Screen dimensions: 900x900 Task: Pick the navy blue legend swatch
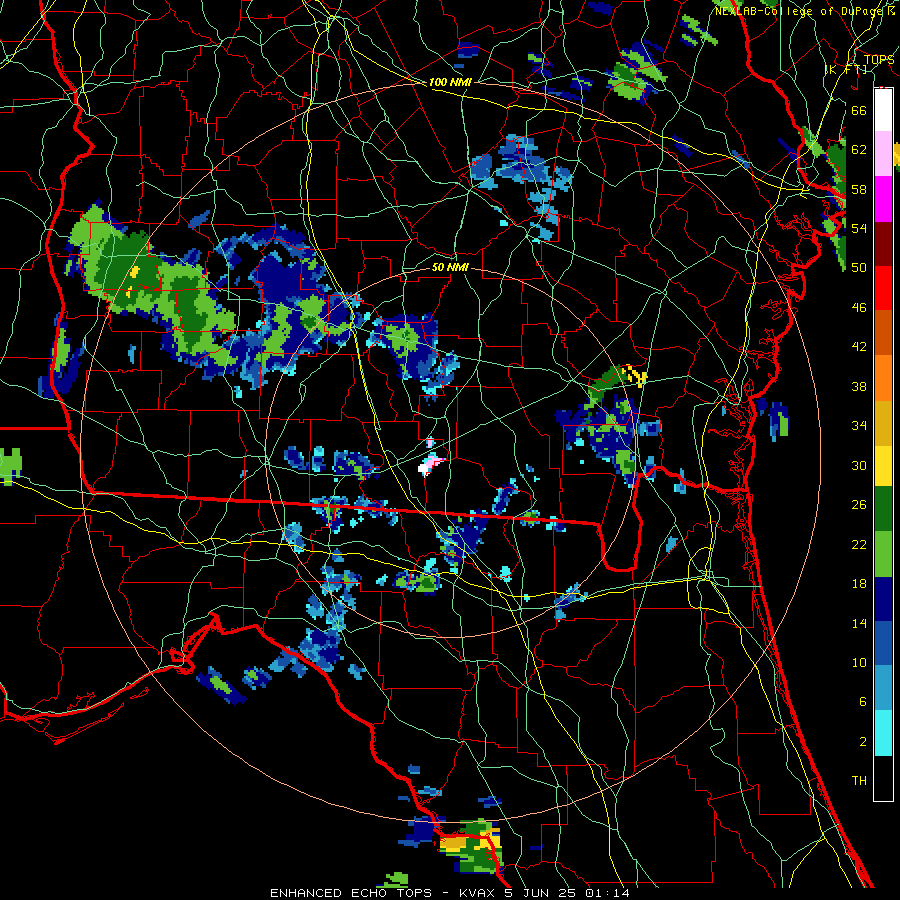pyautogui.click(x=883, y=599)
